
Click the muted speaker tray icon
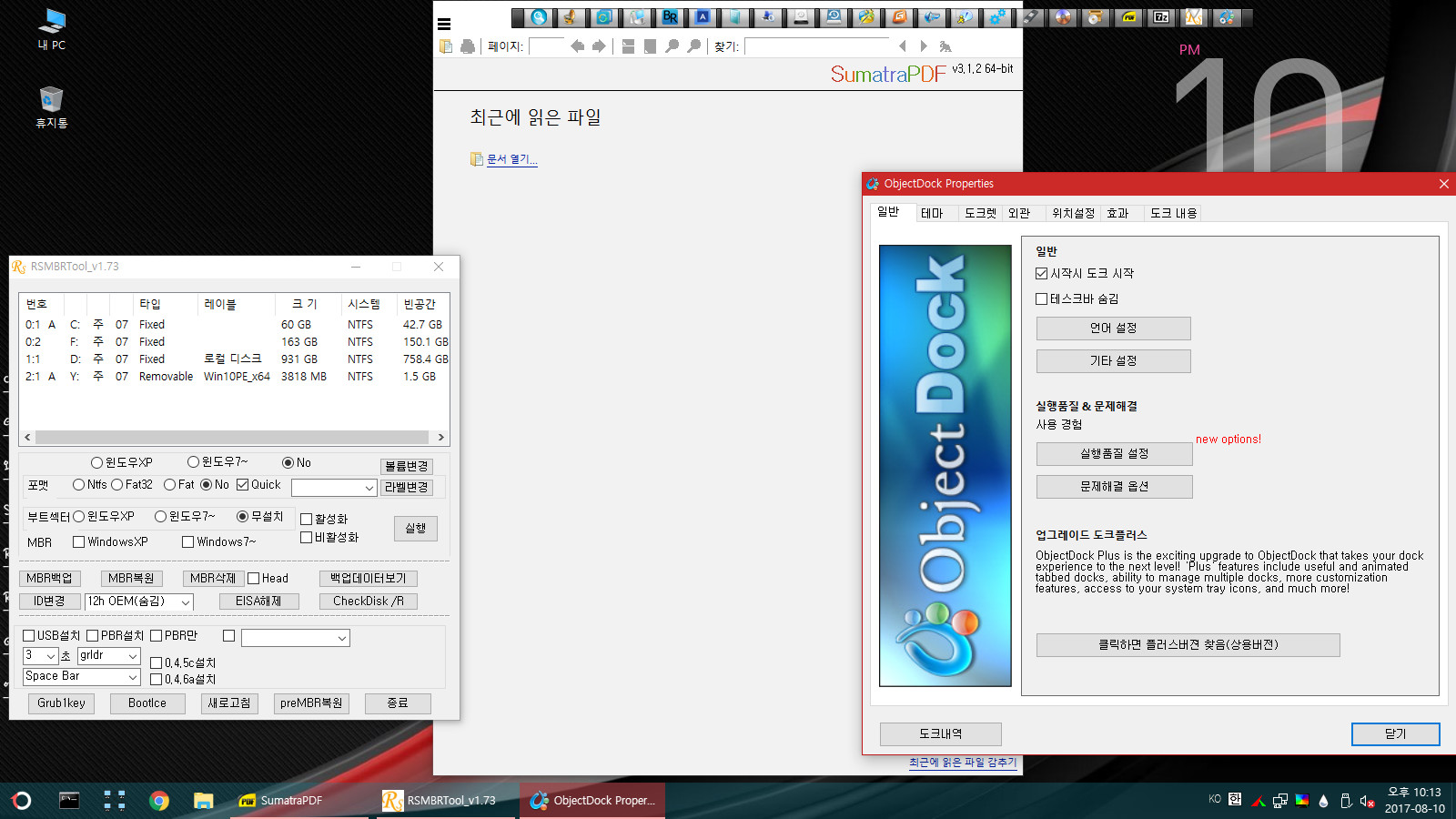click(x=1366, y=801)
